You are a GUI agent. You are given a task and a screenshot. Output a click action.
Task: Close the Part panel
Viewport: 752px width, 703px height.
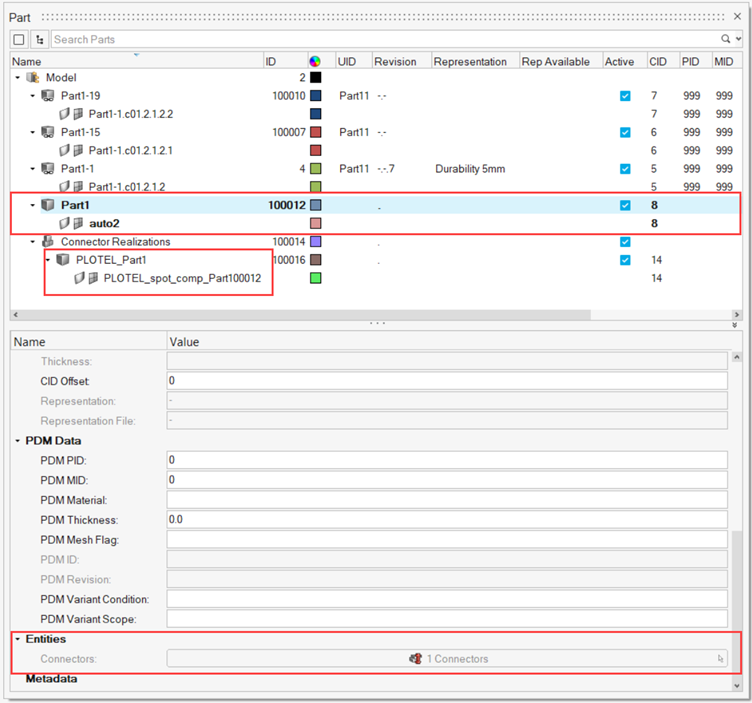739,17
